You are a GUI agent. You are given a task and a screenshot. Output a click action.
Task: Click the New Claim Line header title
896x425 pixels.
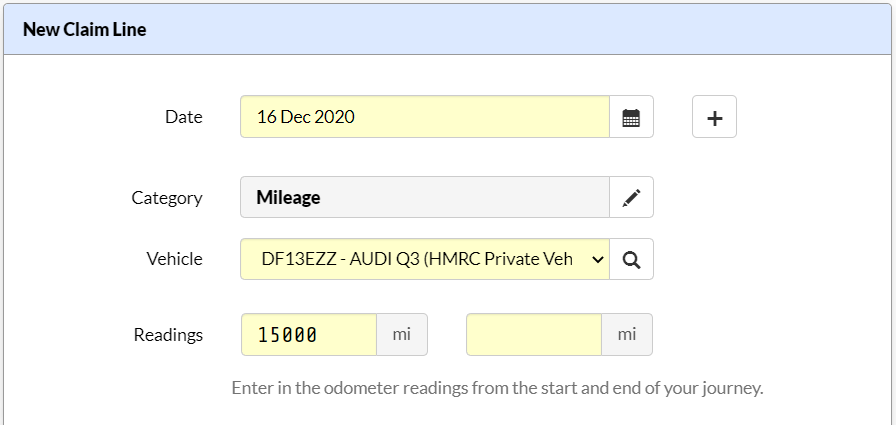(x=85, y=30)
